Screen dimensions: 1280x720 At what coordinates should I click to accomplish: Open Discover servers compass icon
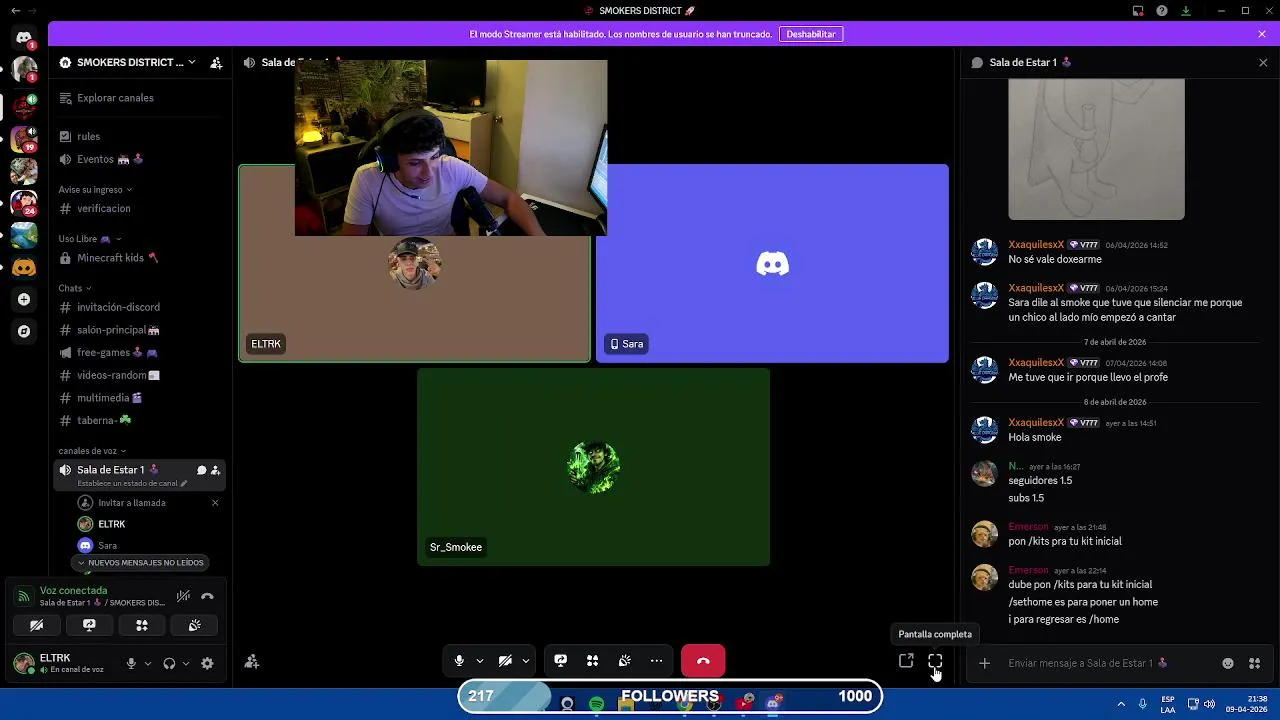pyautogui.click(x=24, y=331)
